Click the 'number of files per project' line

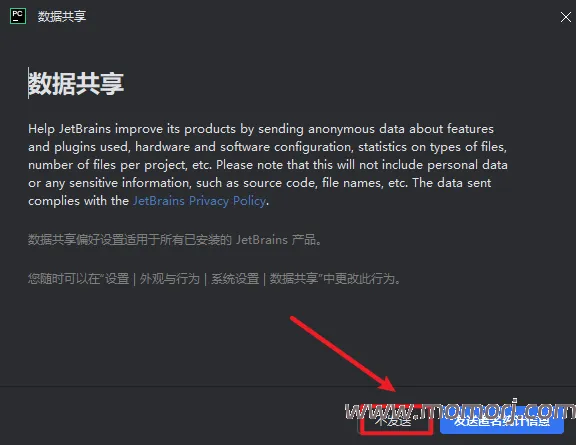tap(268, 165)
